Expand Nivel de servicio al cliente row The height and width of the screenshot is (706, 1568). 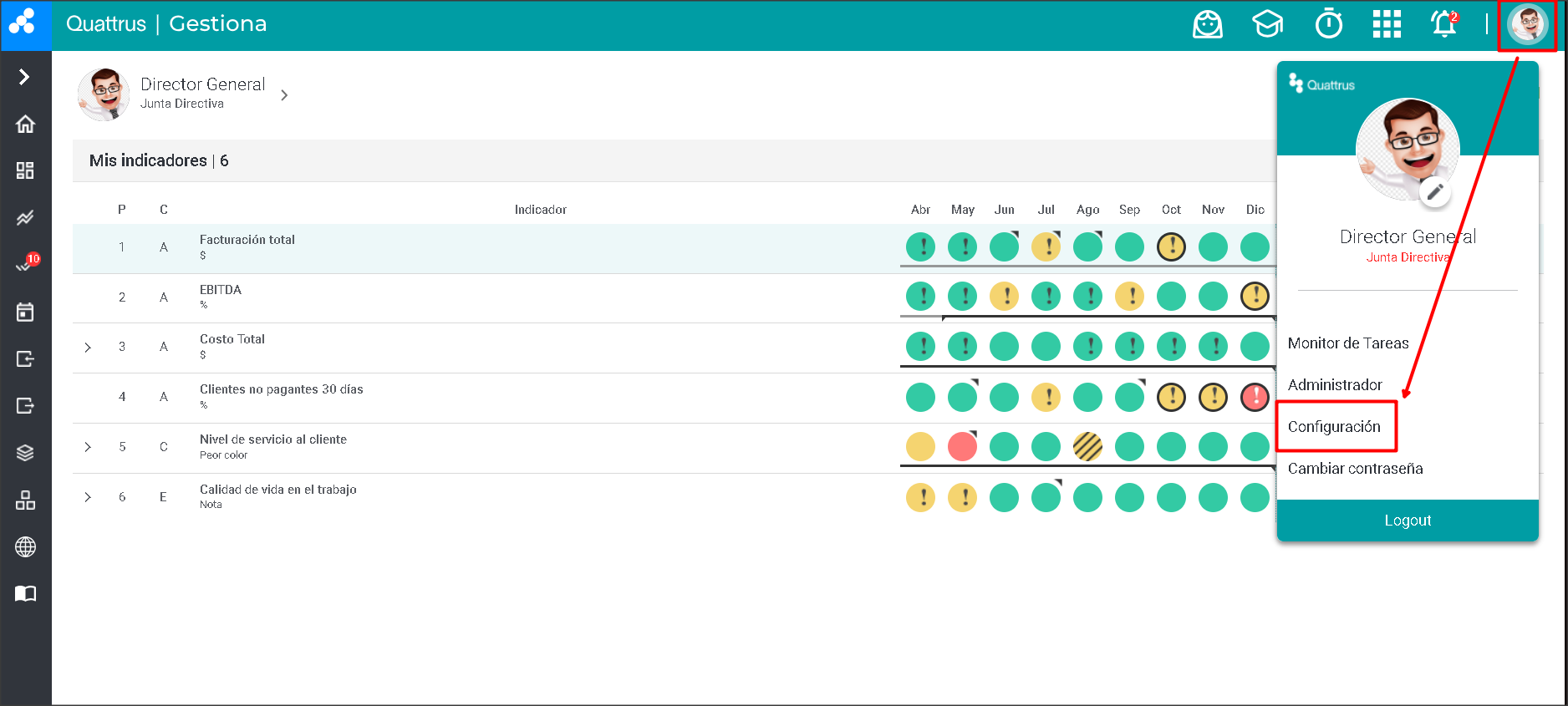tap(88, 447)
